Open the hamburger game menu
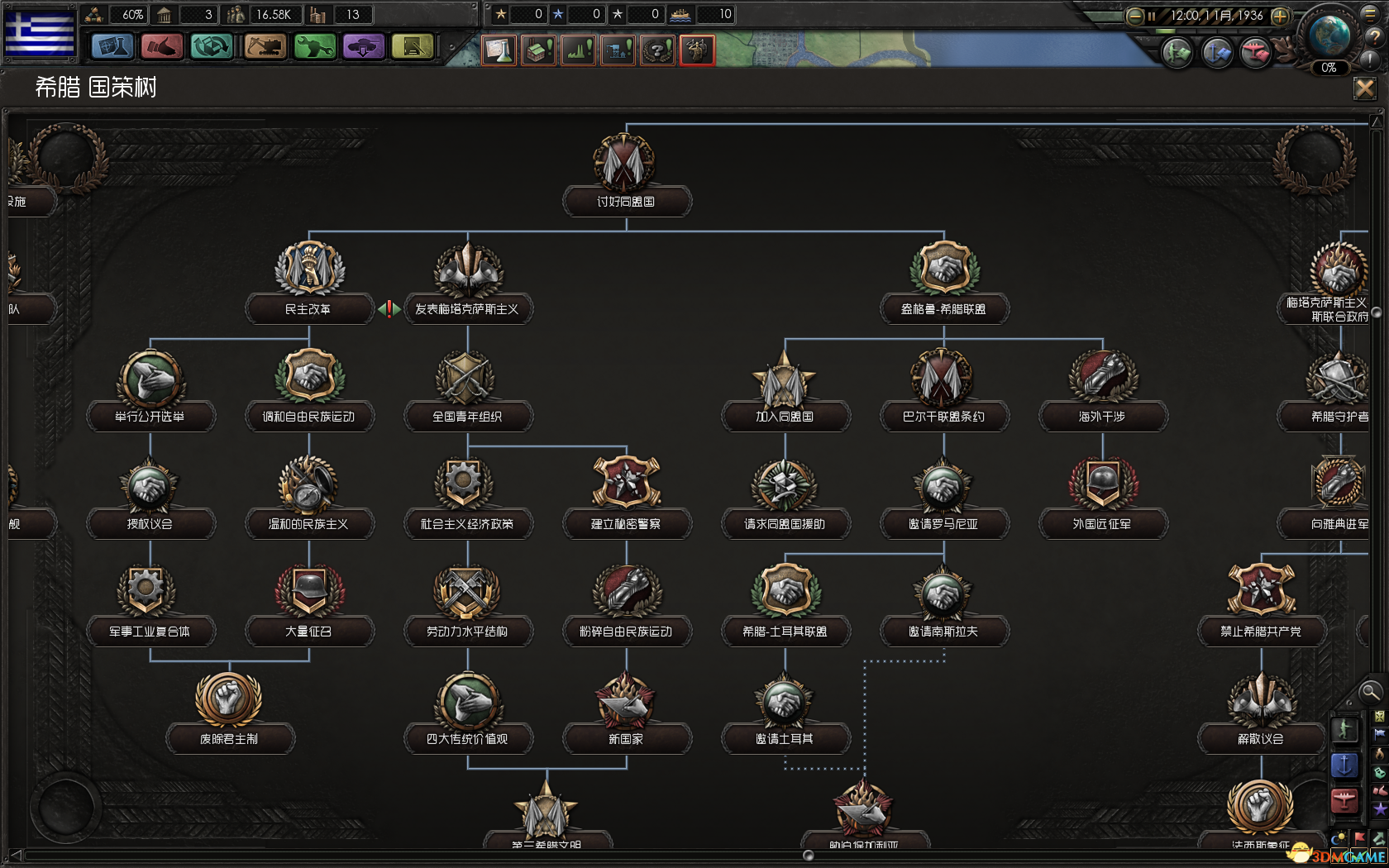Viewport: 1389px width, 868px height. pyautogui.click(x=1370, y=14)
